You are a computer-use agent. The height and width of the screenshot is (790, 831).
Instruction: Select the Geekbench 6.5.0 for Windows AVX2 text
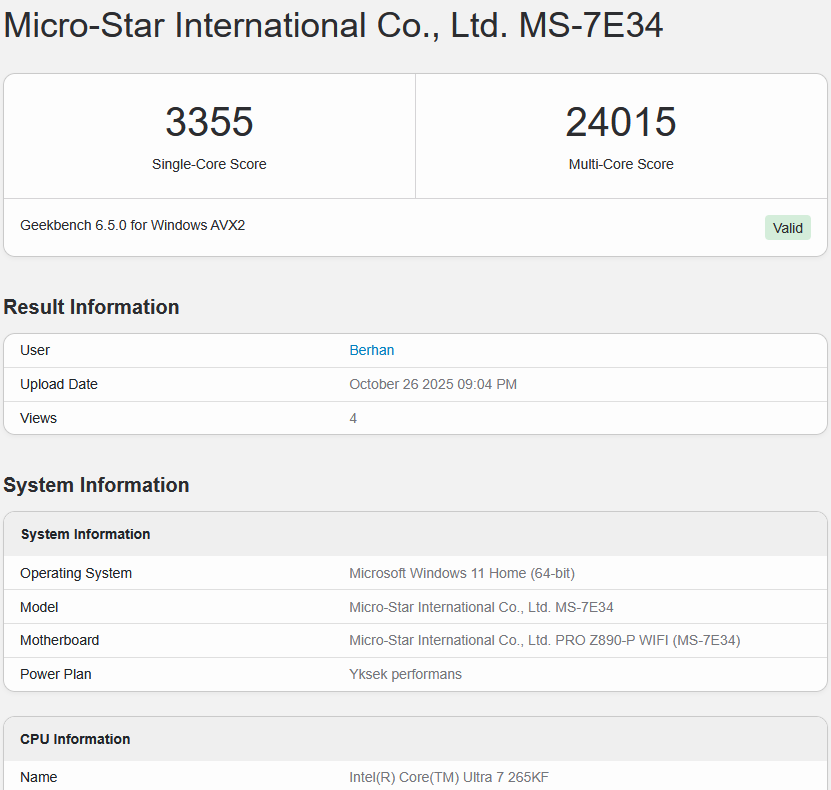pyautogui.click(x=132, y=225)
